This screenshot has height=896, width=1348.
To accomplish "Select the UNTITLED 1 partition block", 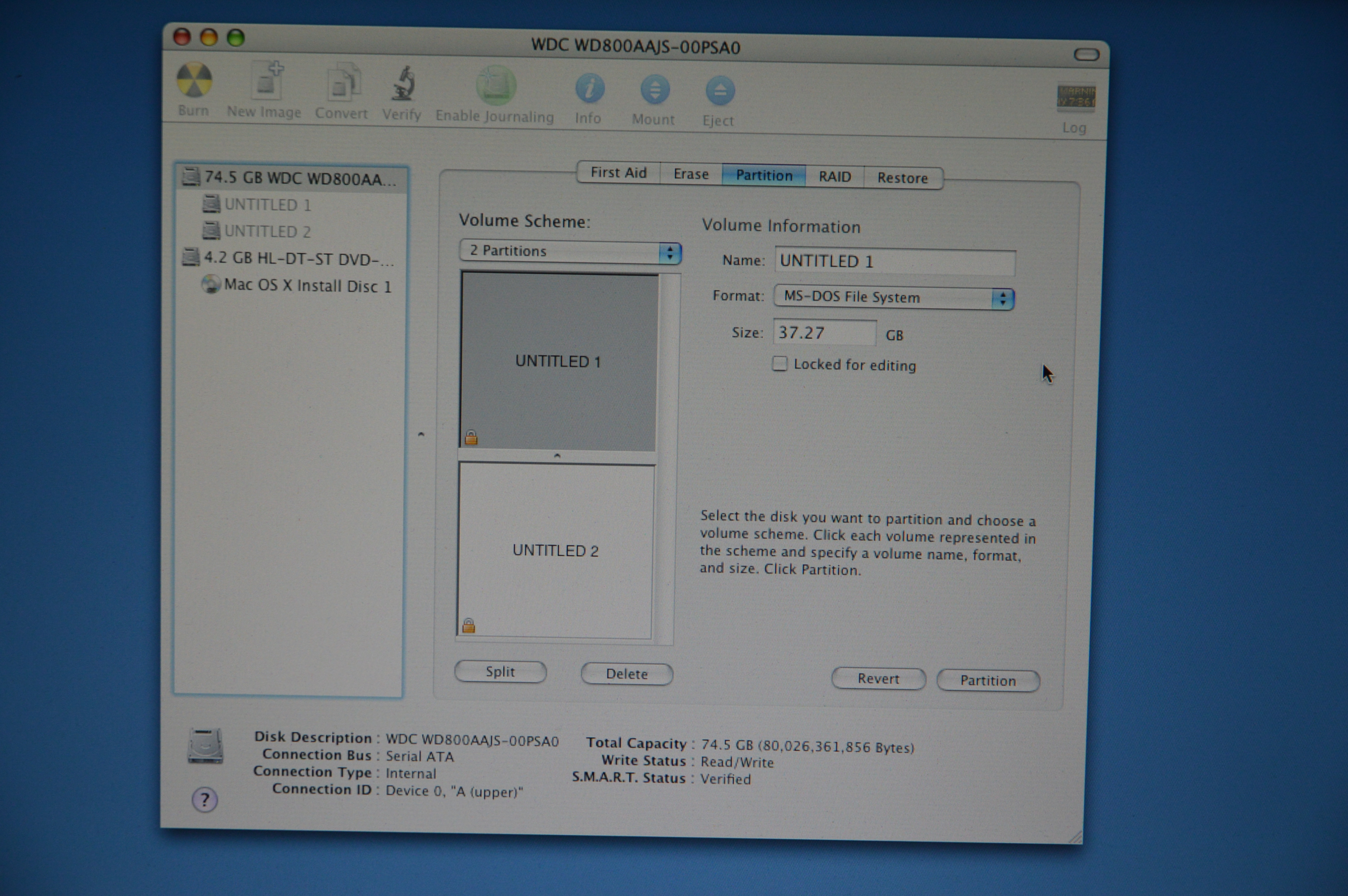I will [559, 361].
